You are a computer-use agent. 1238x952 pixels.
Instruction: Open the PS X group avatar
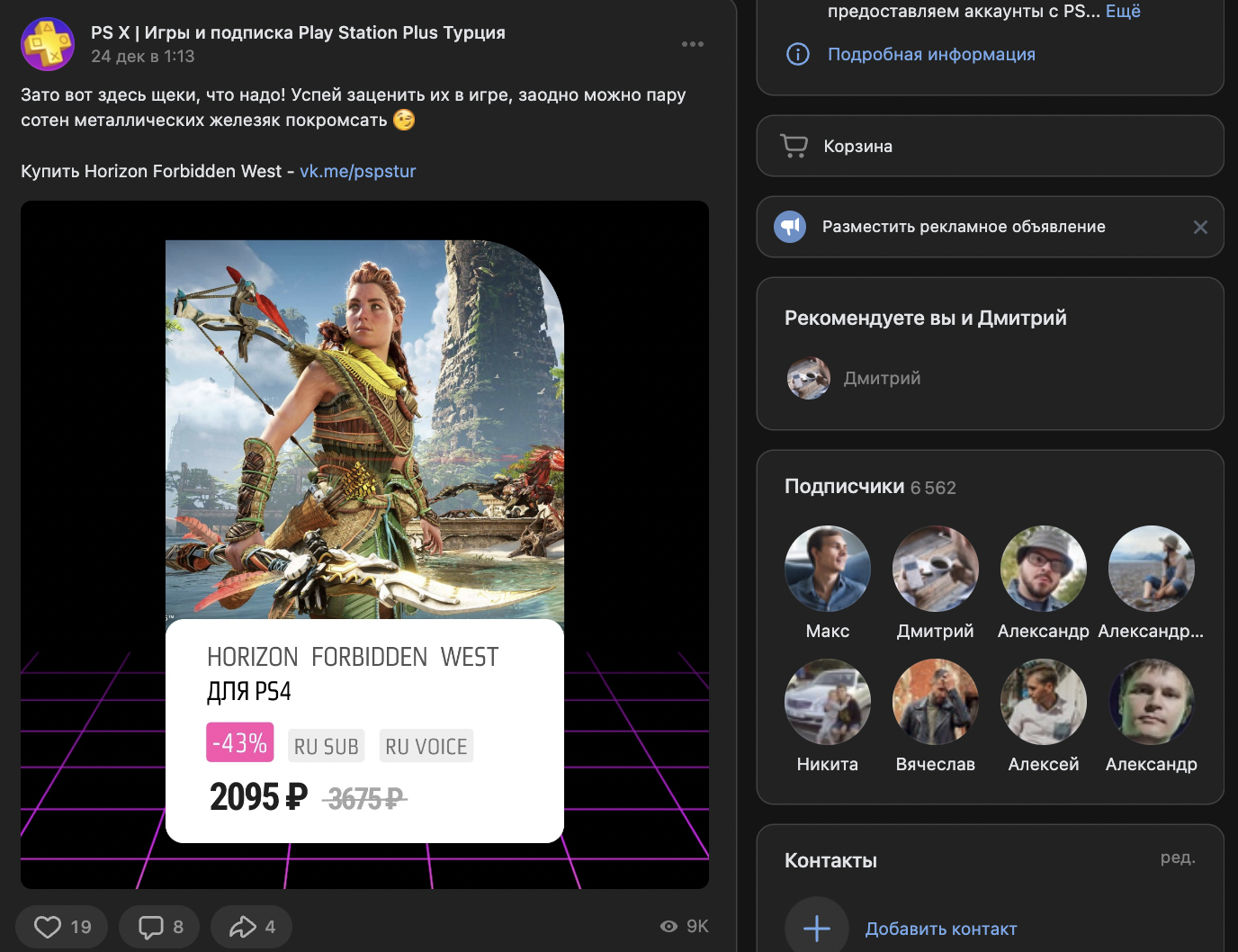48,44
